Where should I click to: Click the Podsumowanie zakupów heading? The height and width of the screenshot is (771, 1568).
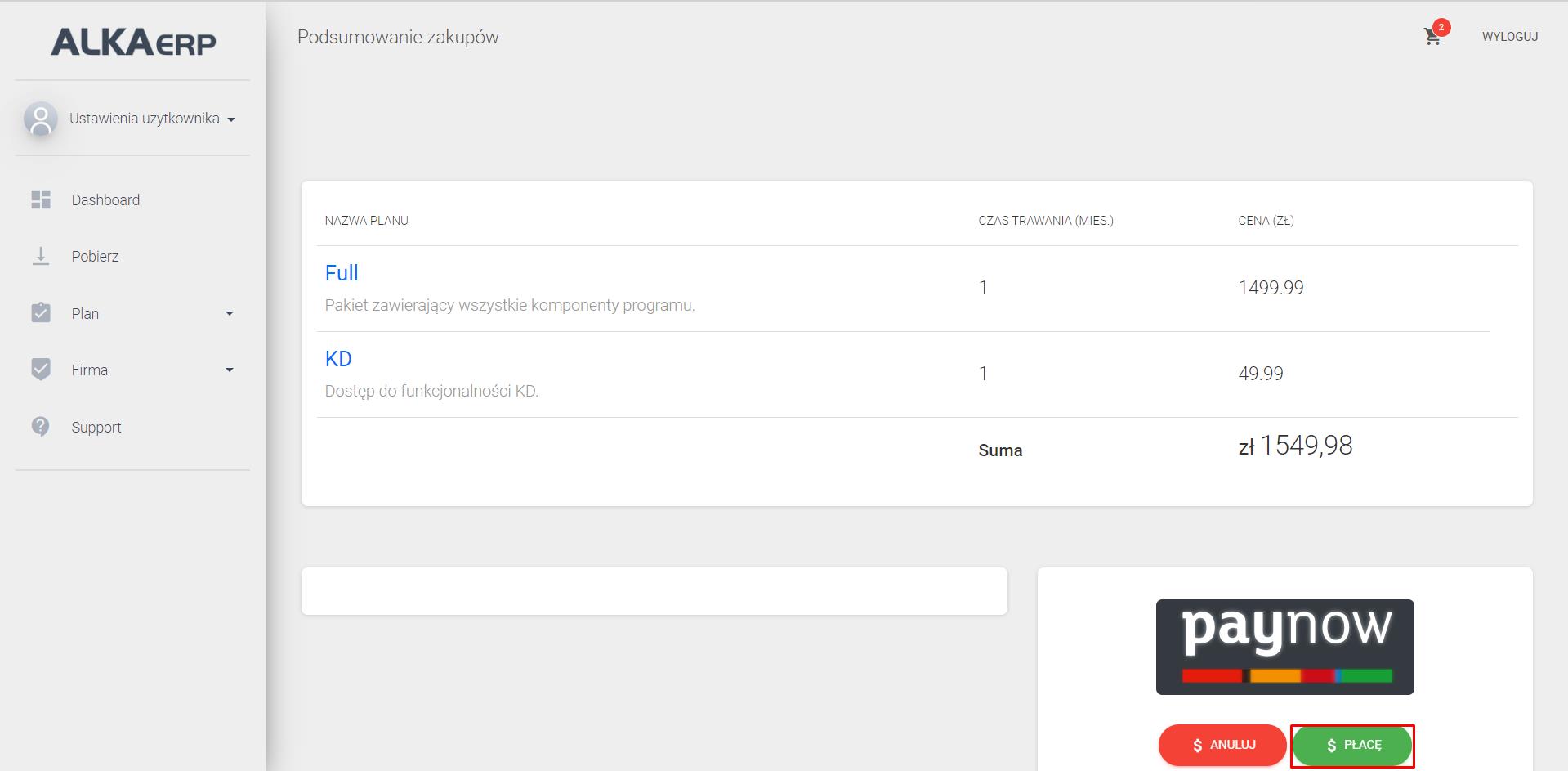tap(398, 37)
